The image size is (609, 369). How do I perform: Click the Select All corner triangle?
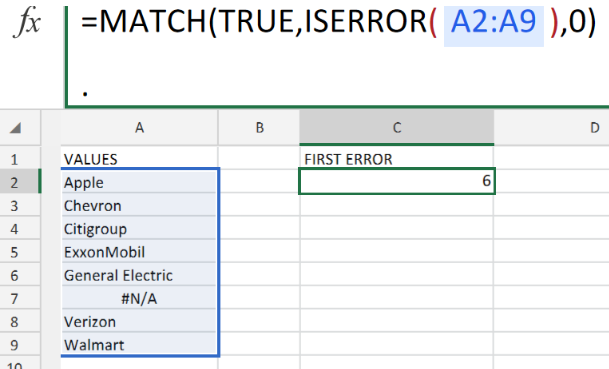16,128
